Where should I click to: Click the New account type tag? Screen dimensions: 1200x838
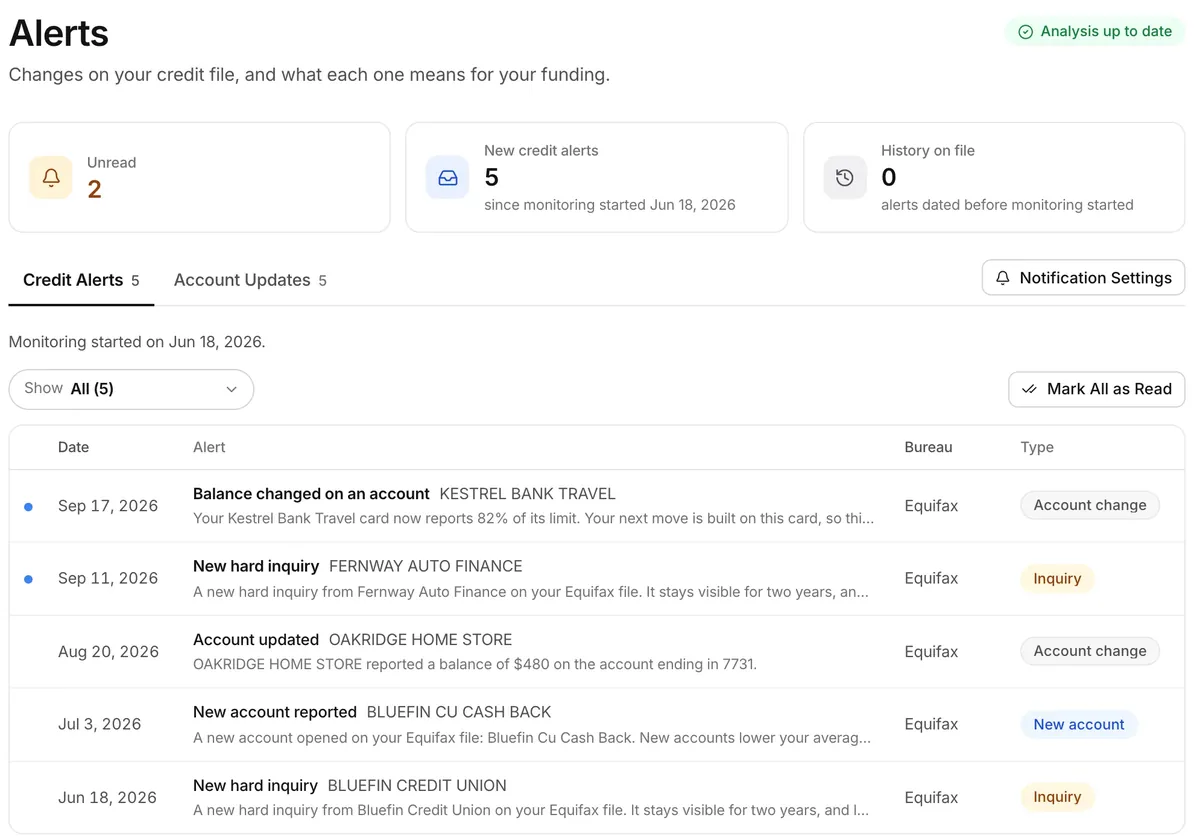point(1079,724)
